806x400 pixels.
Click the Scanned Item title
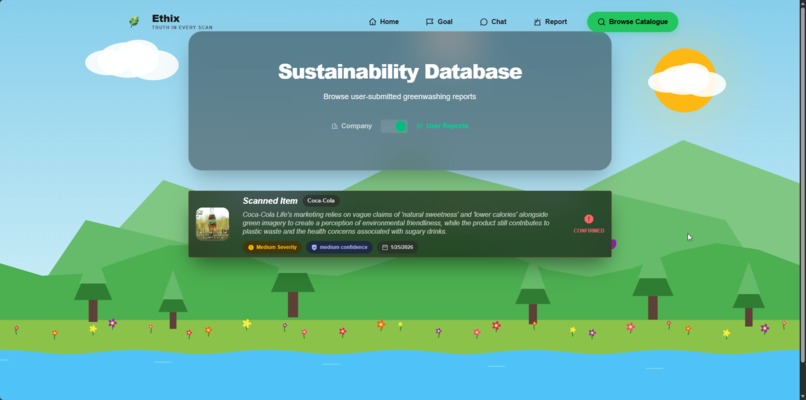[270, 201]
